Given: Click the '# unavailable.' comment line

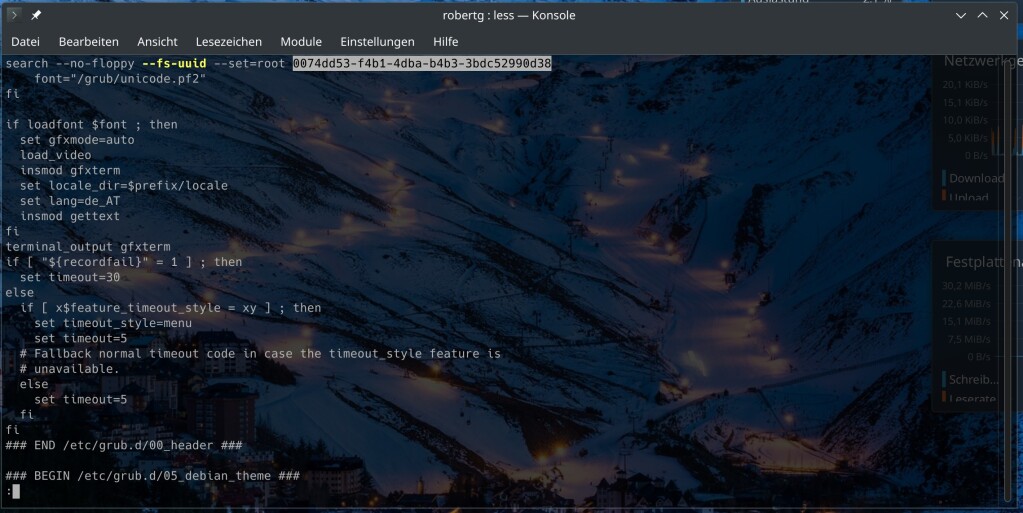Looking at the screenshot, I should click(x=70, y=369).
